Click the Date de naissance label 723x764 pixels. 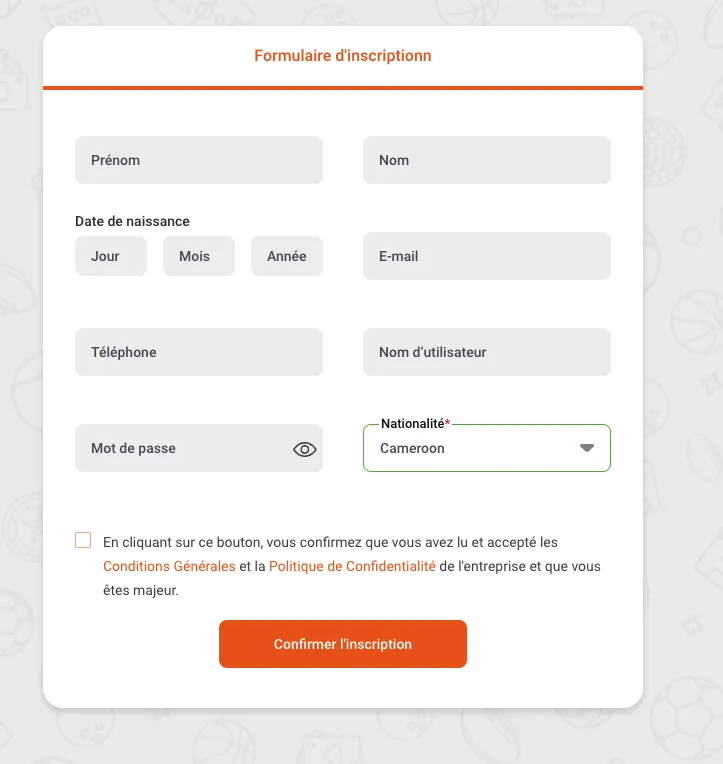[132, 221]
